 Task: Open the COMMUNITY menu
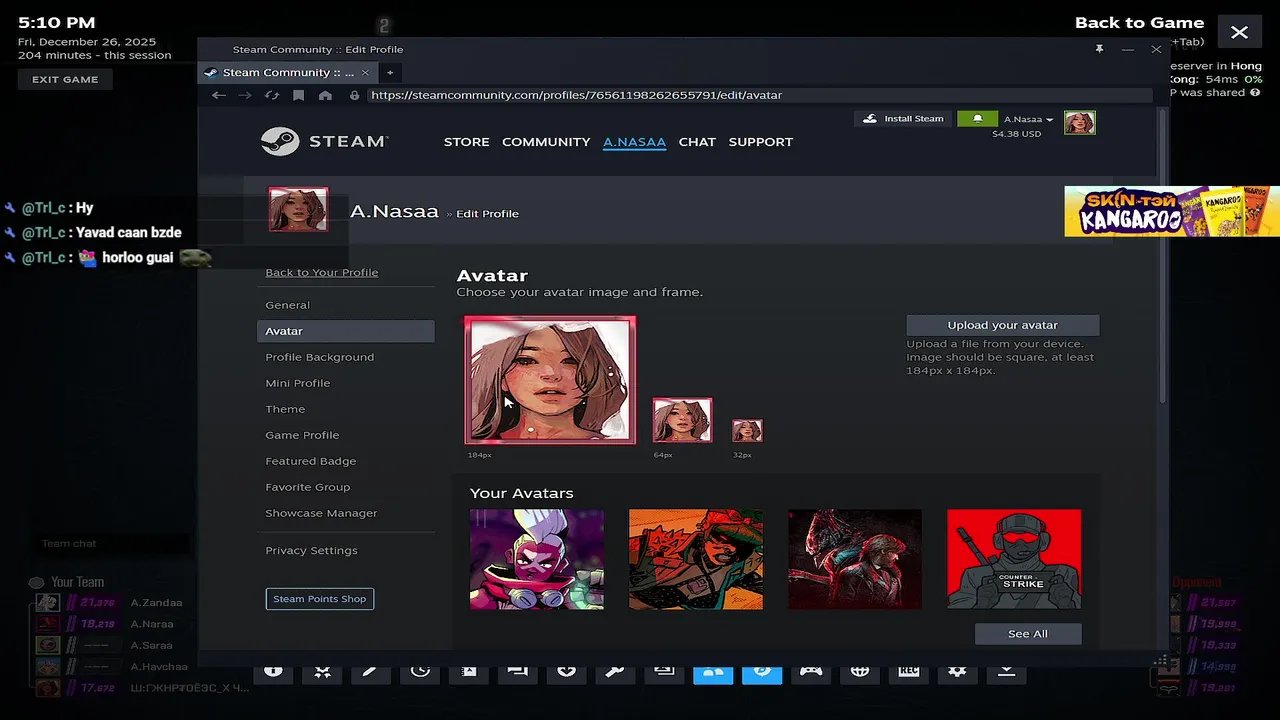pyautogui.click(x=546, y=142)
